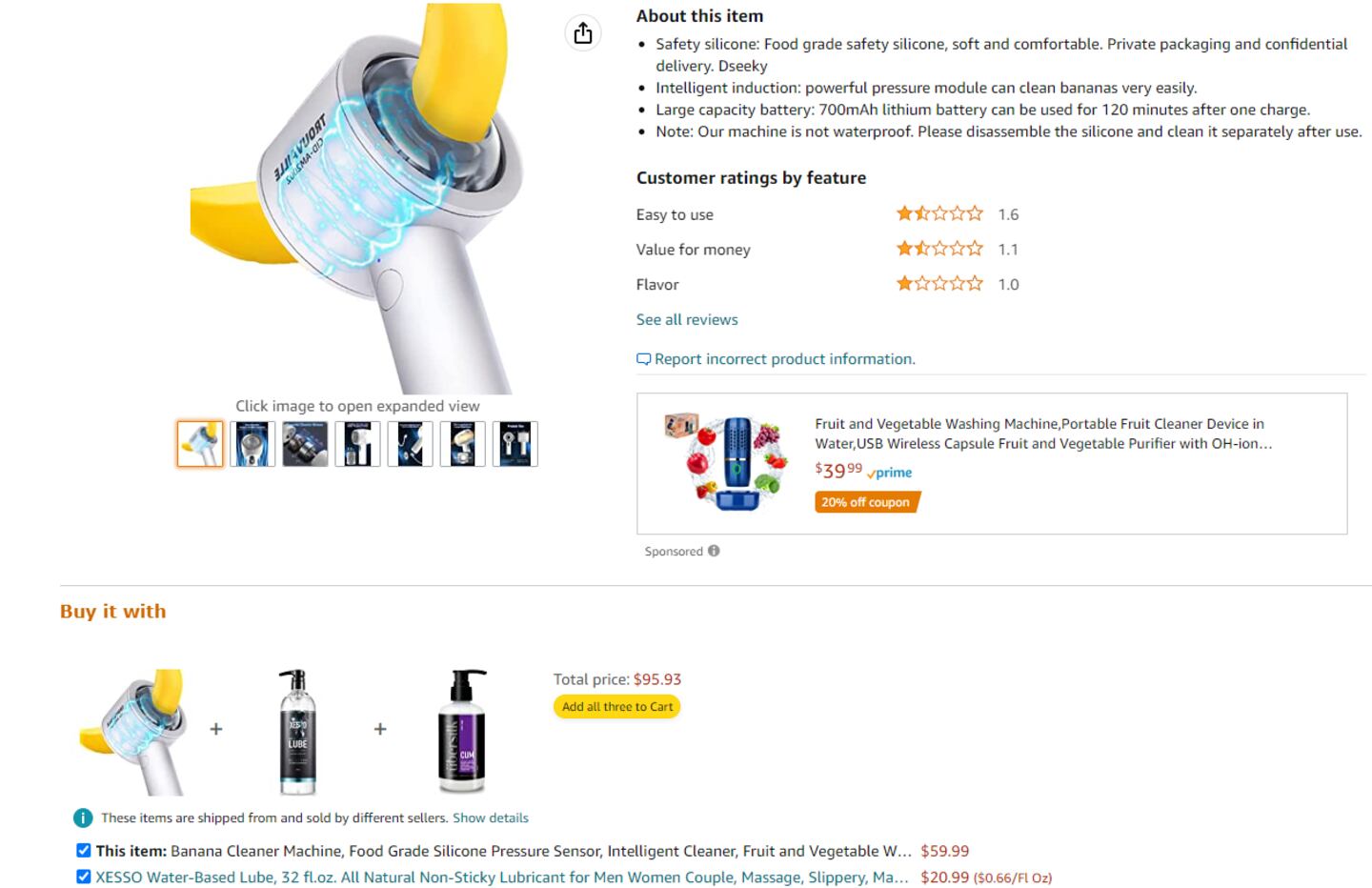1372x888 pixels.
Task: Click the Sponsored info icon
Action: point(714,551)
